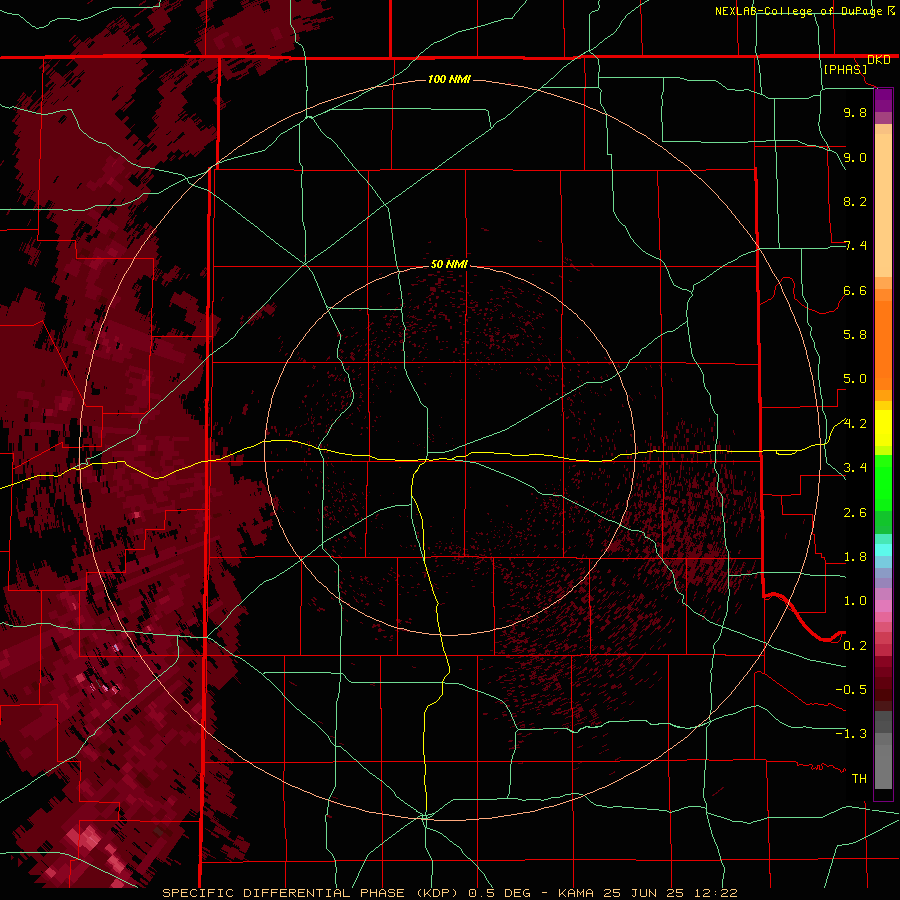900x900 pixels.
Task: Click the 9.8 legend value
Action: 855,112
